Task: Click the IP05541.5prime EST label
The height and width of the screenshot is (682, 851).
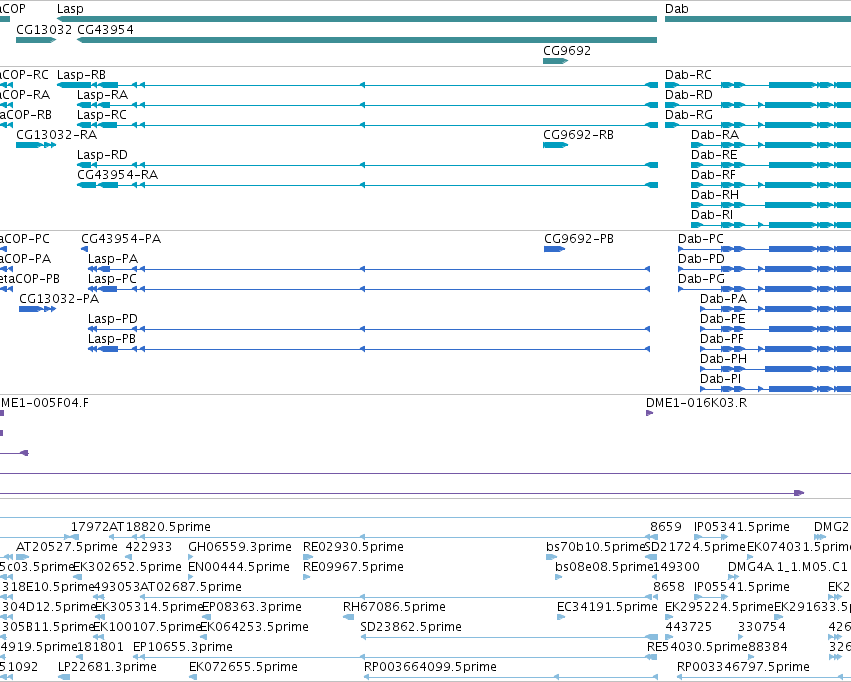Action: coord(742,587)
